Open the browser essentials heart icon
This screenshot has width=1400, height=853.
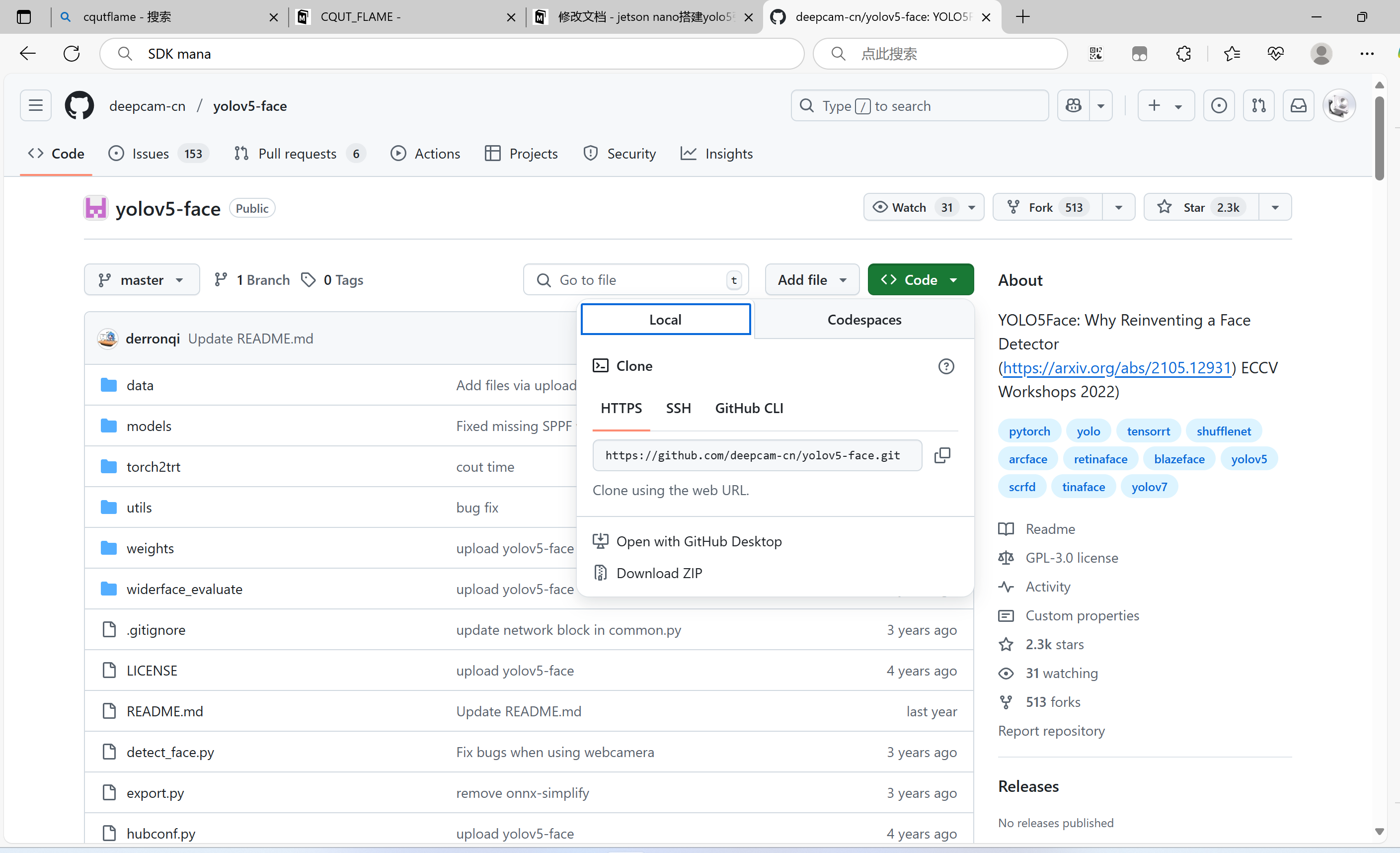(1276, 54)
